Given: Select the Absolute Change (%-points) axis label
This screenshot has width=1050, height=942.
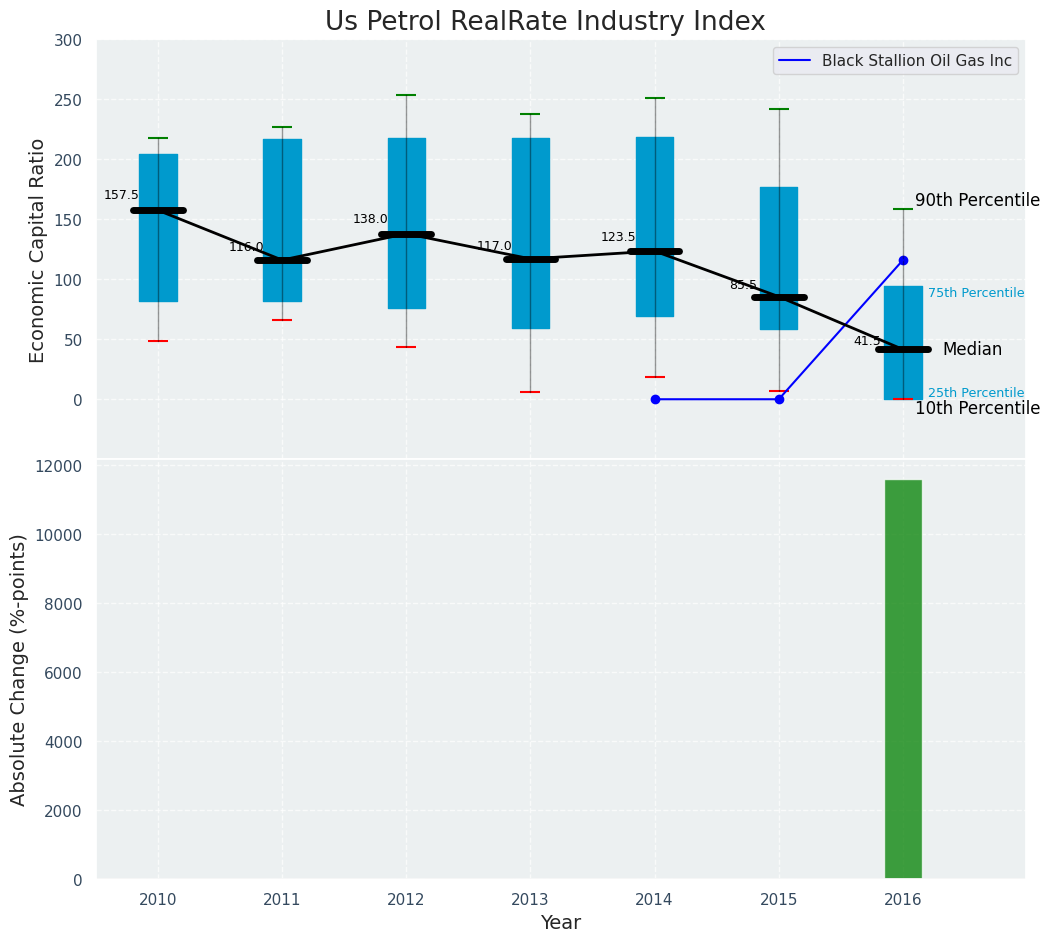Looking at the screenshot, I should click(19, 669).
